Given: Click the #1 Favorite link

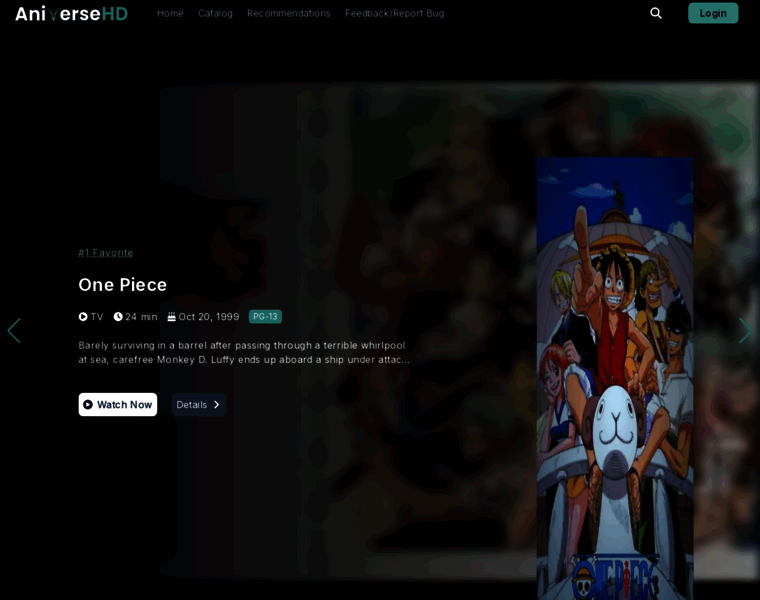Looking at the screenshot, I should point(106,253).
